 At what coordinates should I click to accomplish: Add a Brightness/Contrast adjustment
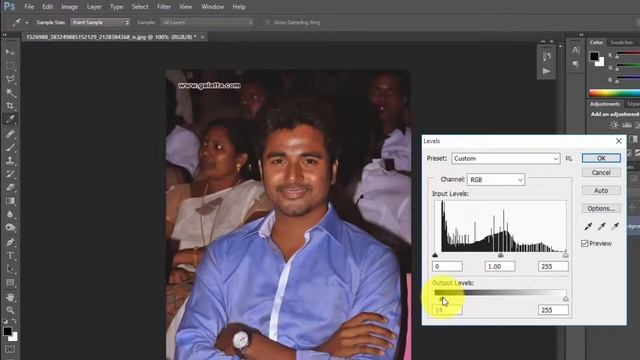coord(614,125)
